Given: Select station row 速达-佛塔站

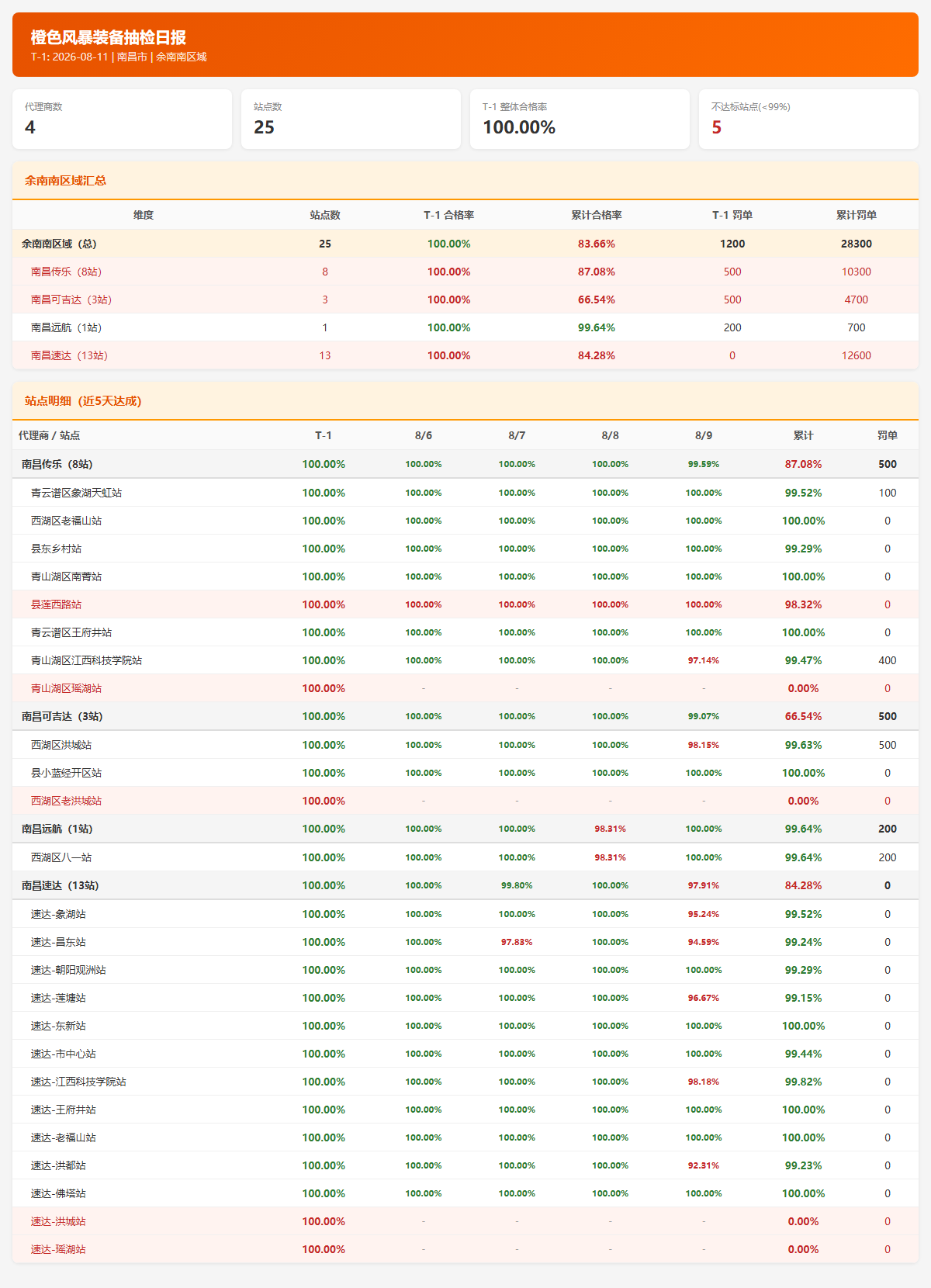Looking at the screenshot, I should click(465, 1193).
